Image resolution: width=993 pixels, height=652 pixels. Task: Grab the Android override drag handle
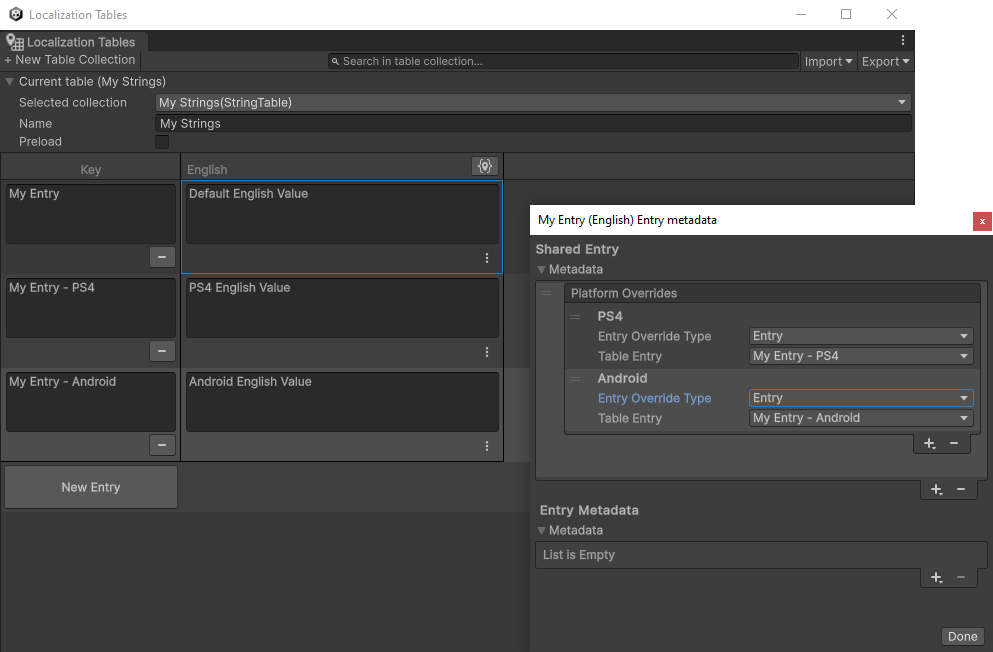(575, 379)
